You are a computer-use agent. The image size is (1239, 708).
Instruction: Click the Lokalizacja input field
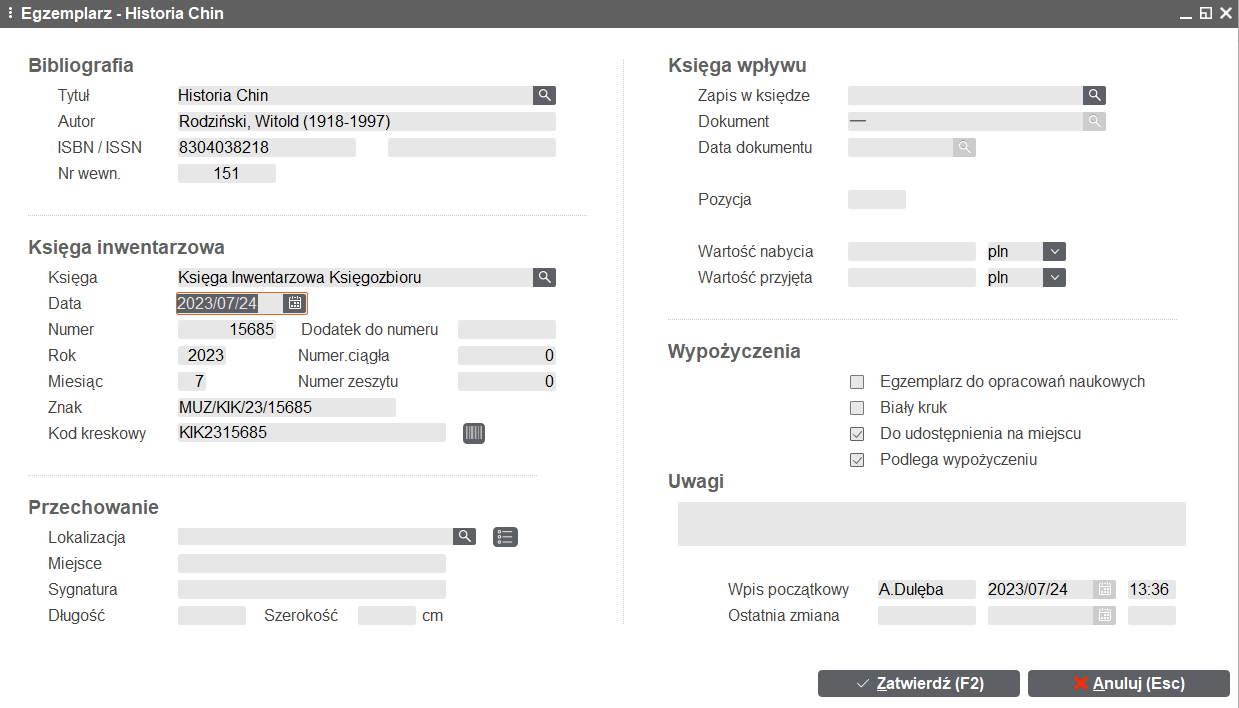(315, 537)
